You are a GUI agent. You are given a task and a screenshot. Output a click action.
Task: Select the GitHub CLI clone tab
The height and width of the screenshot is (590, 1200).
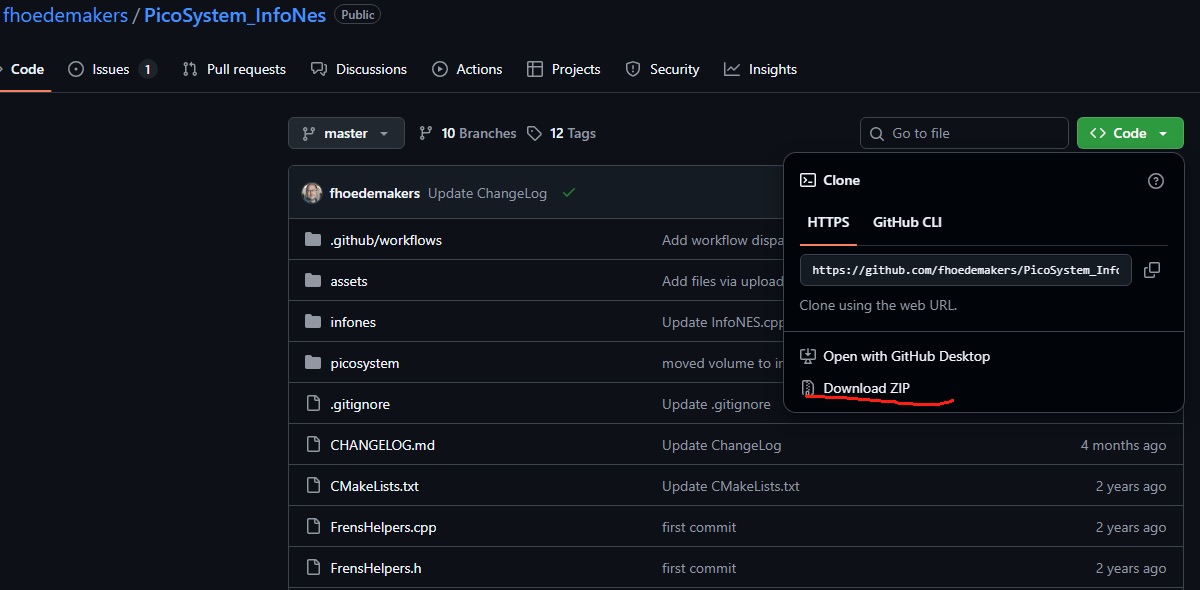click(907, 222)
